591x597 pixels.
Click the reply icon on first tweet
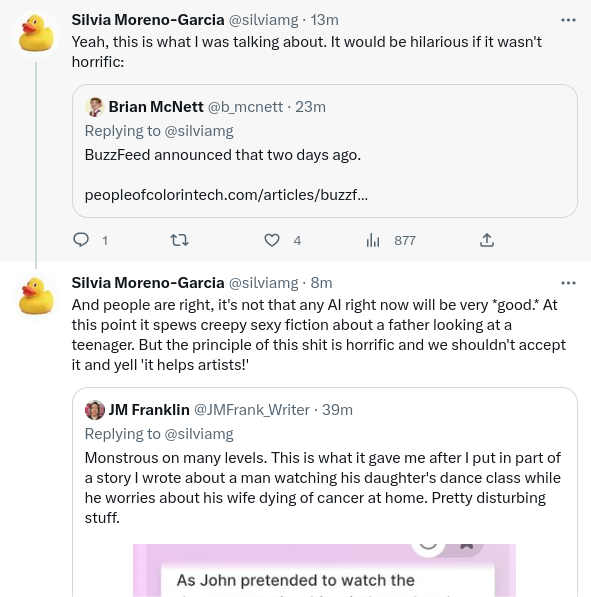click(81, 240)
